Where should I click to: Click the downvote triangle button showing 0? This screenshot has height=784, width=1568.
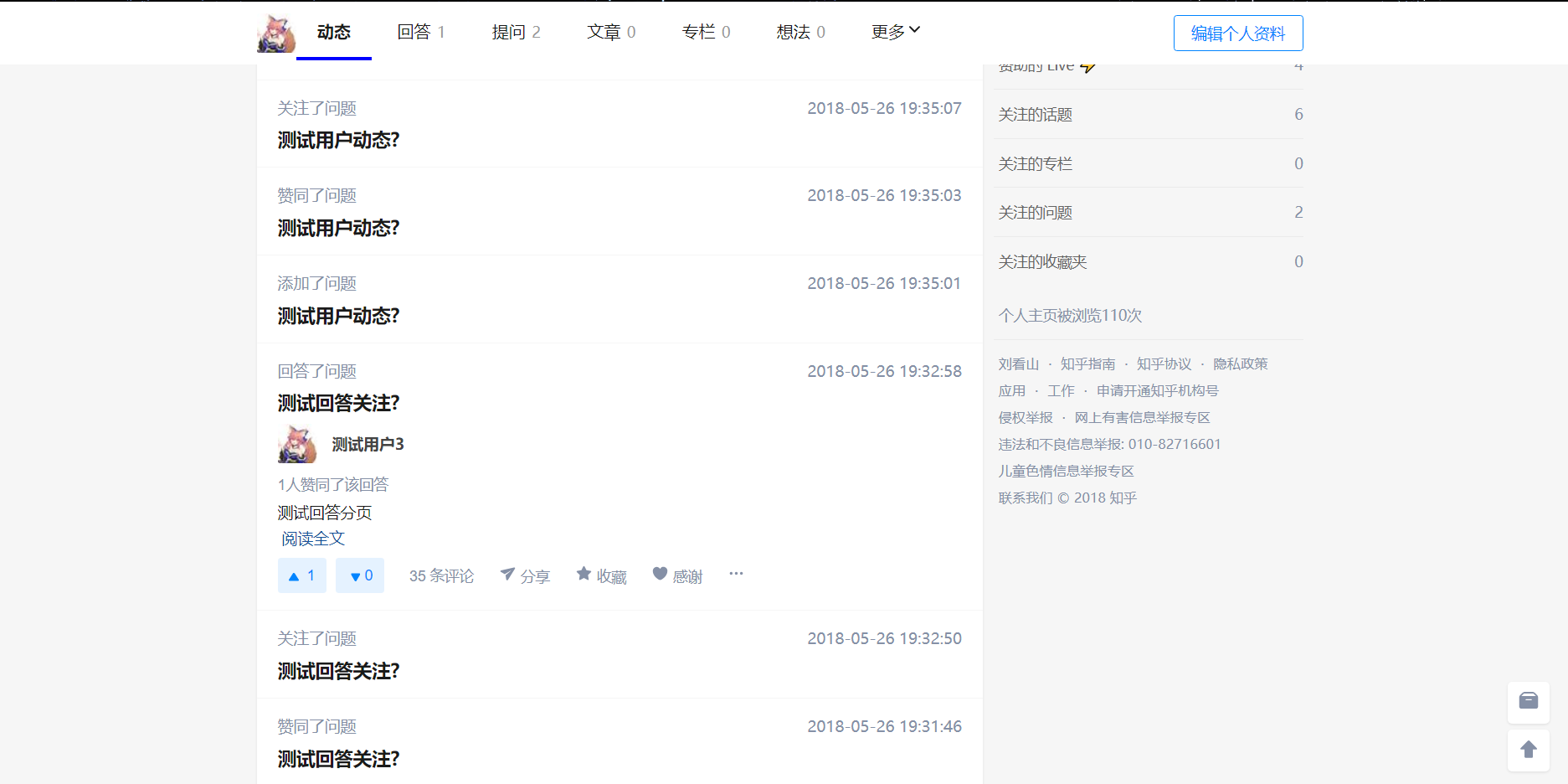[360, 575]
